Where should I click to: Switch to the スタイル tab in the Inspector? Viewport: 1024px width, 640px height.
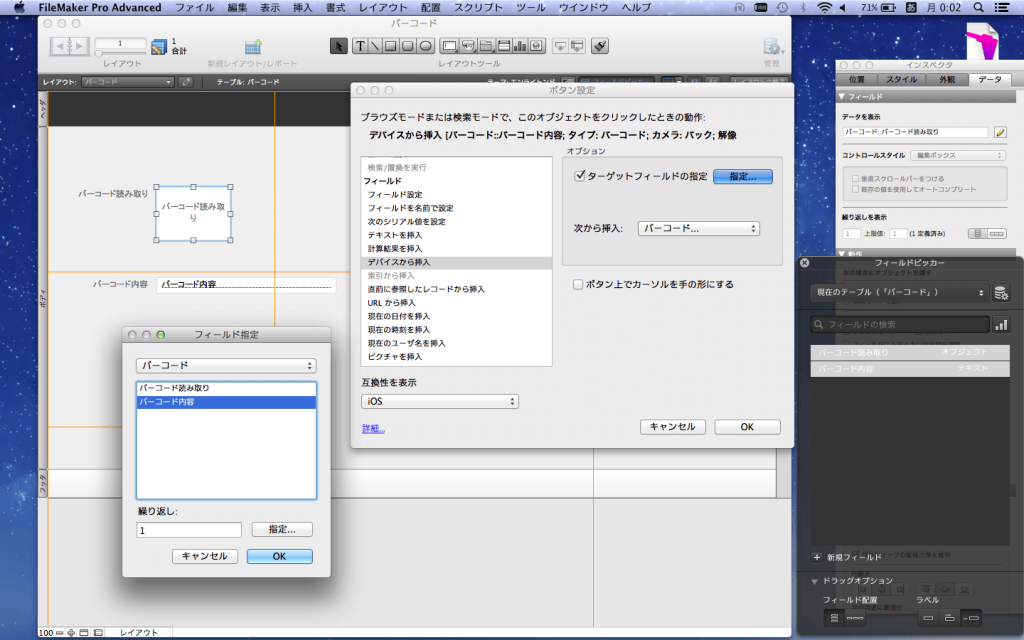(901, 79)
